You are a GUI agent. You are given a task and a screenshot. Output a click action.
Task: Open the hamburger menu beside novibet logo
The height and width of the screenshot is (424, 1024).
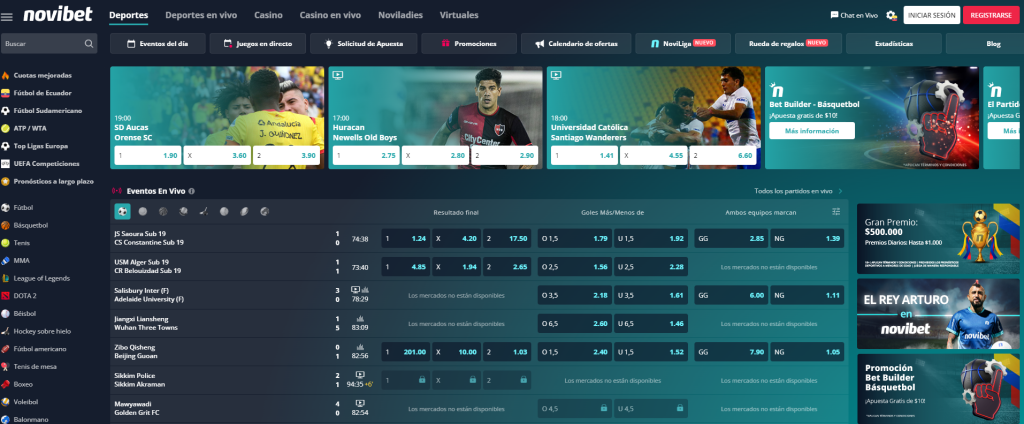pyautogui.click(x=8, y=16)
